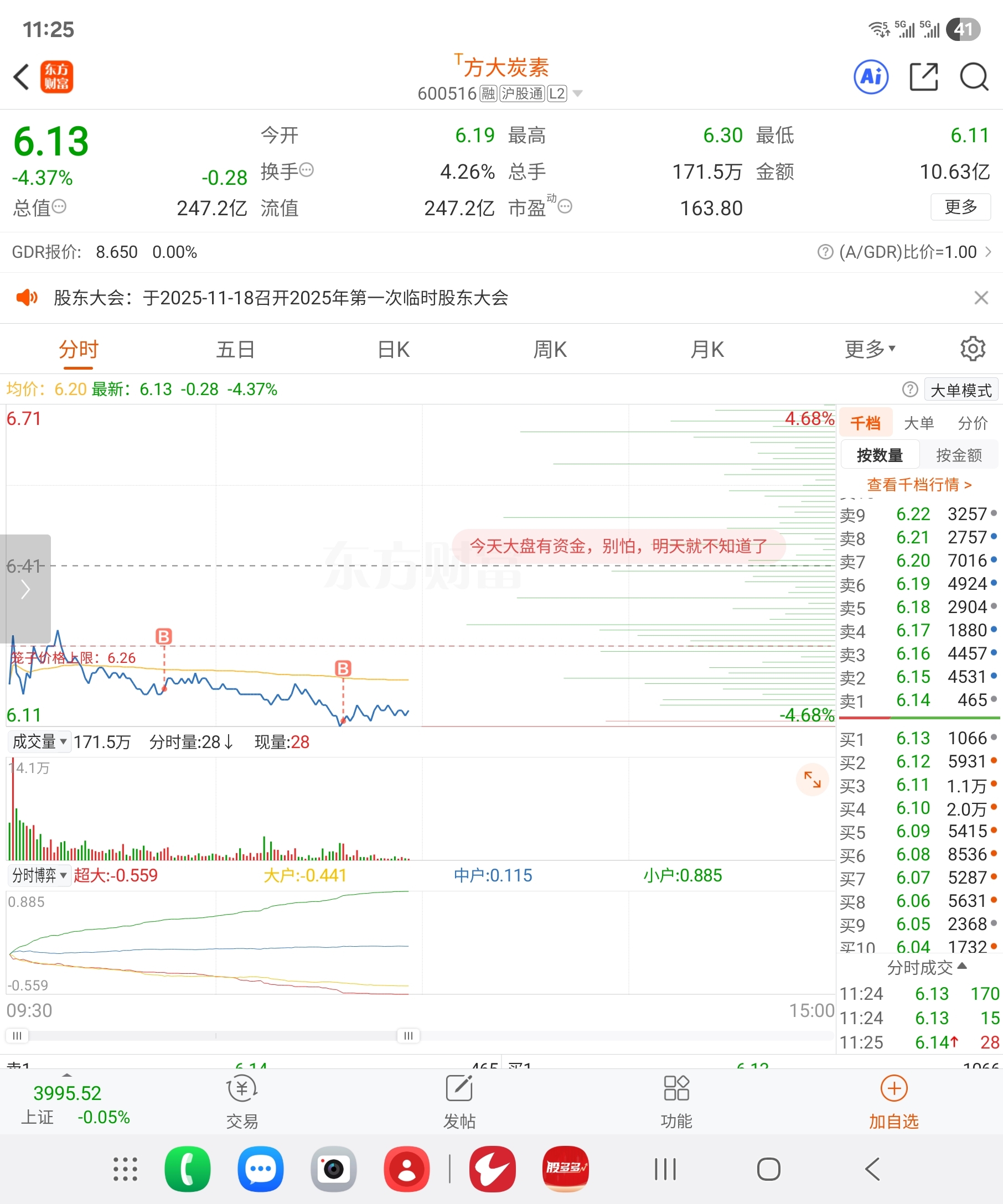Open the app drawer grid icon

125,1169
